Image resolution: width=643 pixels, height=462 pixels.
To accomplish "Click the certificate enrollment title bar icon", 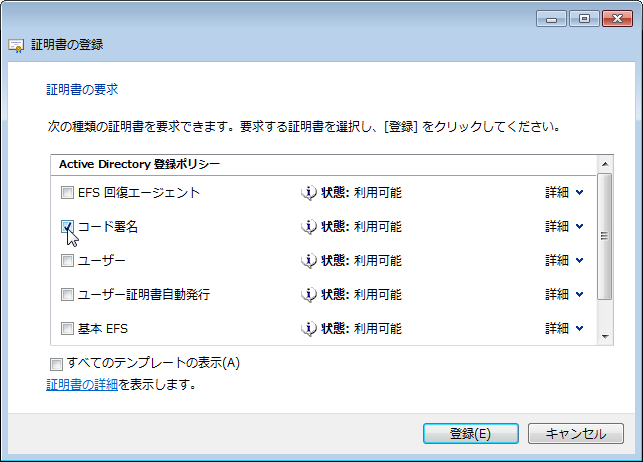I will click(16, 45).
